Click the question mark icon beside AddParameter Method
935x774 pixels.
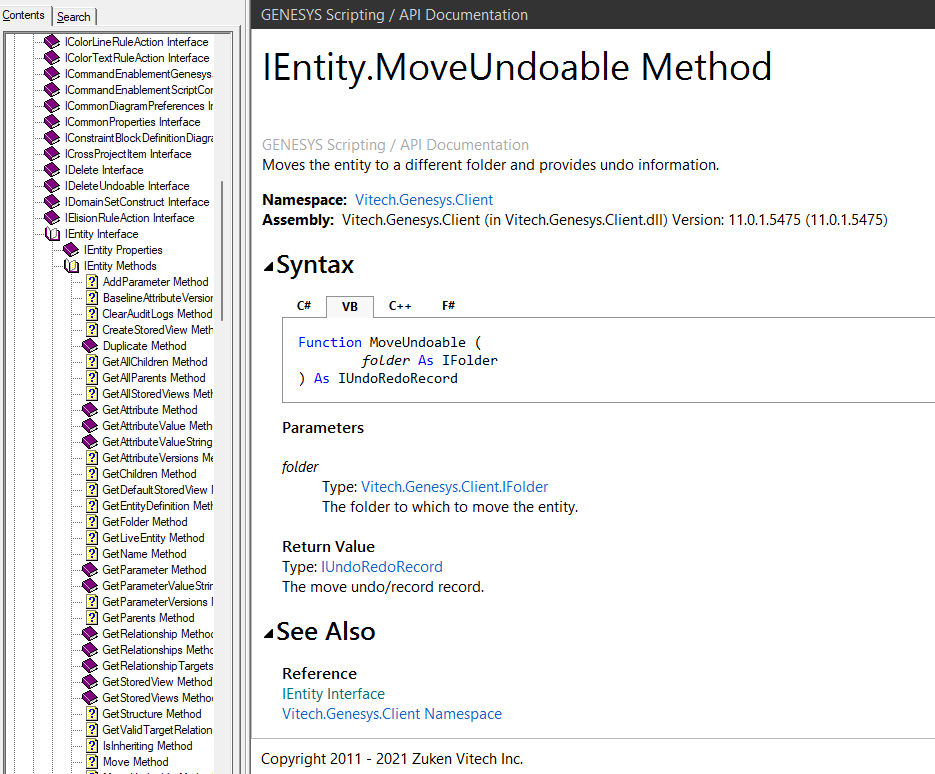(91, 282)
